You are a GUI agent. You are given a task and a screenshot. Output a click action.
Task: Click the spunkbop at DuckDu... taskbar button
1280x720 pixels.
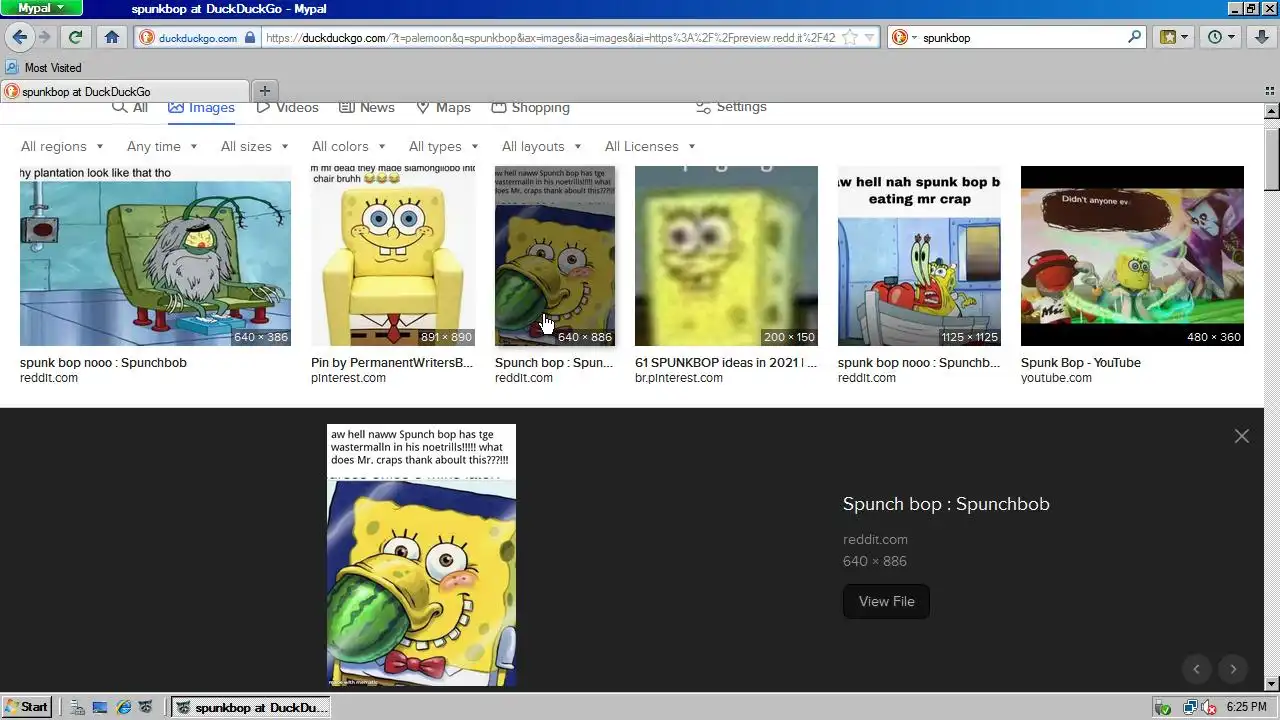pos(250,707)
